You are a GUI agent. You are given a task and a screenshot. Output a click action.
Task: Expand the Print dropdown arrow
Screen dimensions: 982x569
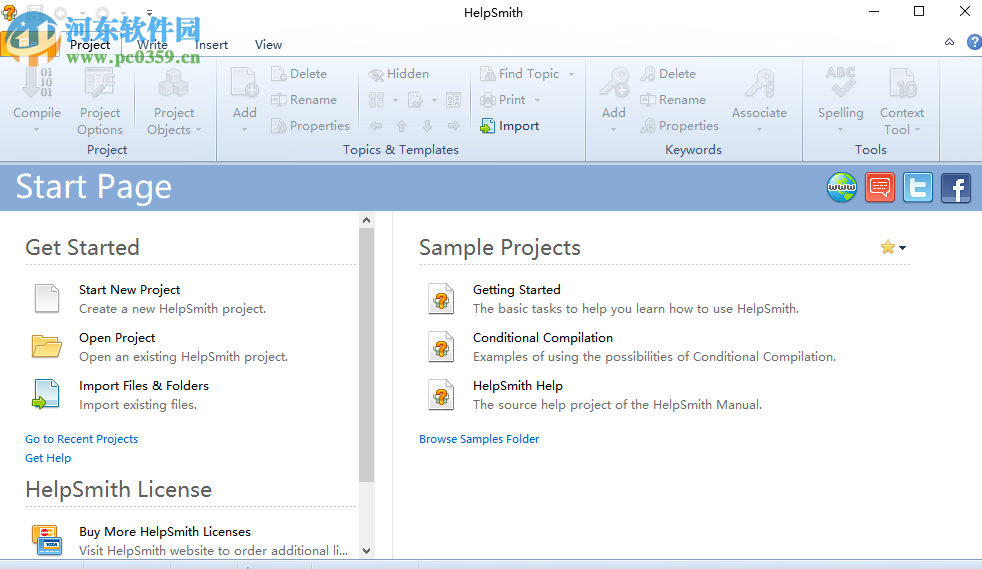click(x=537, y=100)
